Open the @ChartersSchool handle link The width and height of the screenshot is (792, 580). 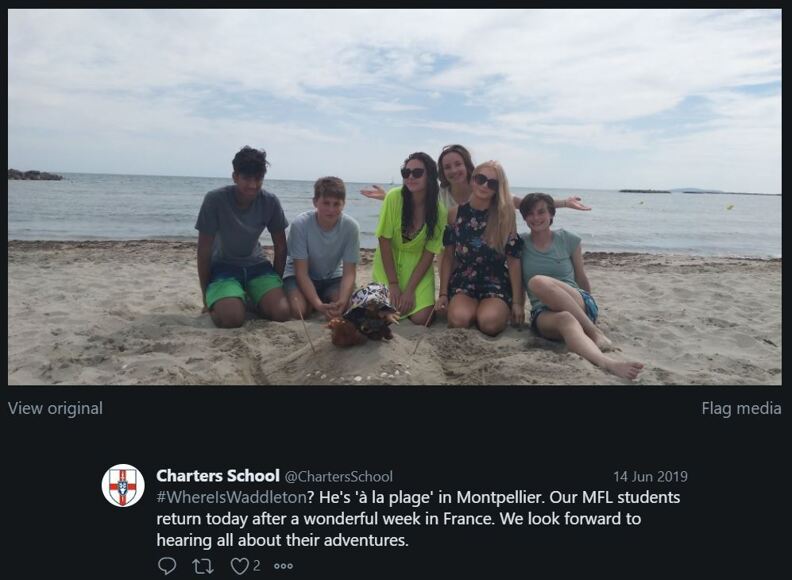click(x=339, y=477)
